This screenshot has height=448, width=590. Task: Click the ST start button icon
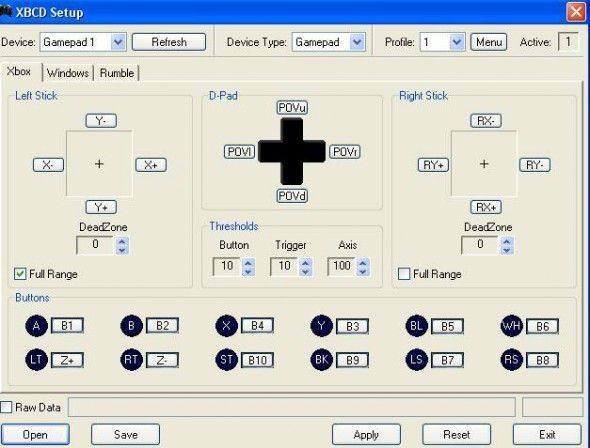tap(227, 360)
